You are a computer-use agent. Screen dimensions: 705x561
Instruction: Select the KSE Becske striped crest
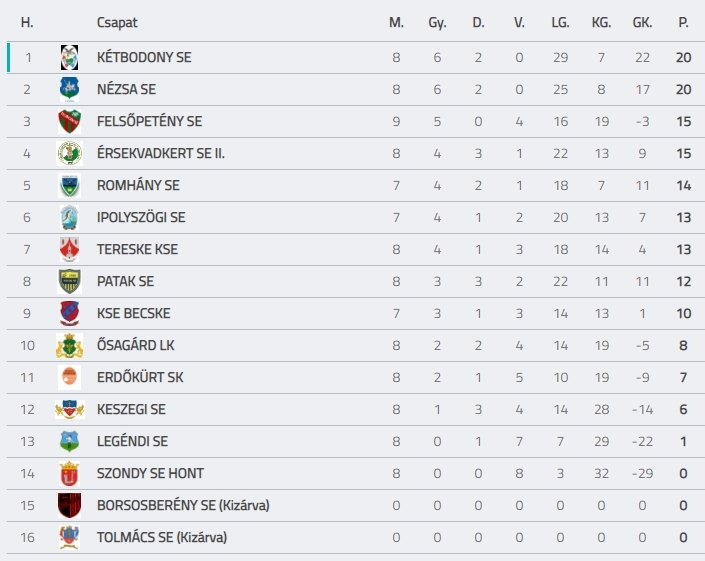click(x=70, y=313)
